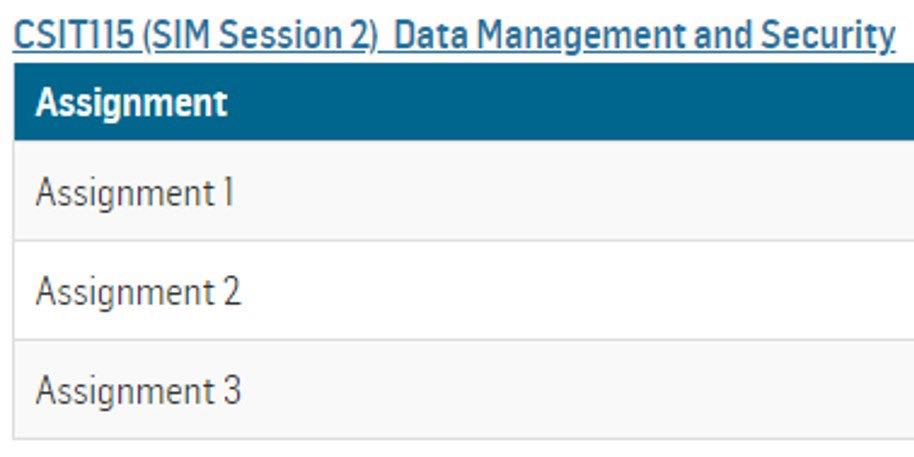Click the 'Assignment 2' label text
This screenshot has width=914, height=457.
[x=138, y=292]
